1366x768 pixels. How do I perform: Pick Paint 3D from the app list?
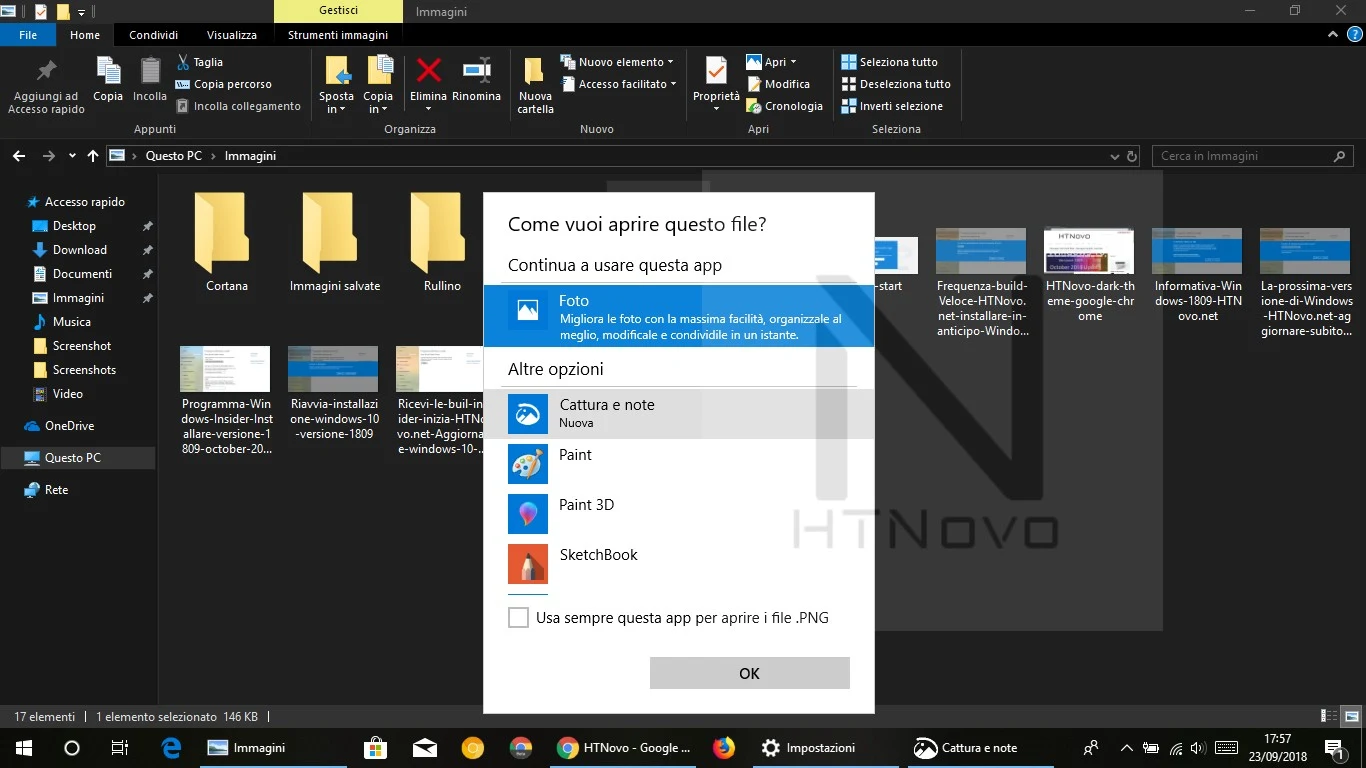point(678,513)
